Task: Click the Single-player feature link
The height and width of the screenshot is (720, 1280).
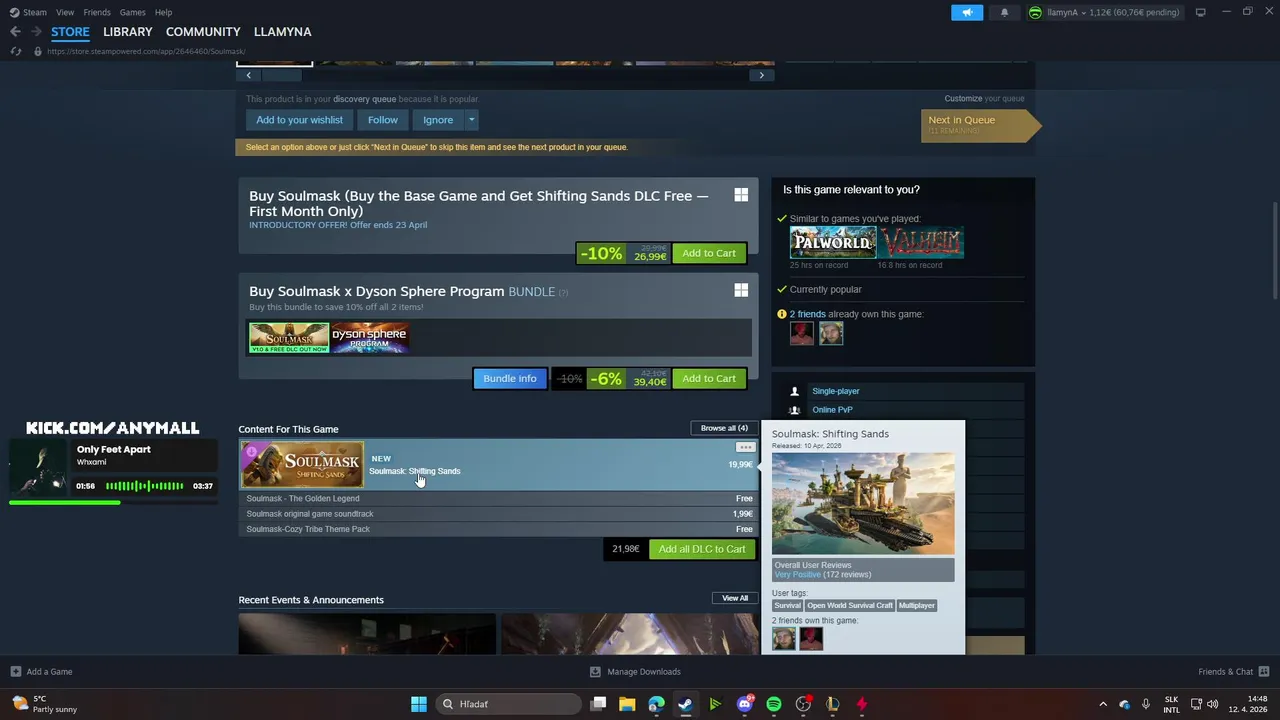Action: [835, 391]
